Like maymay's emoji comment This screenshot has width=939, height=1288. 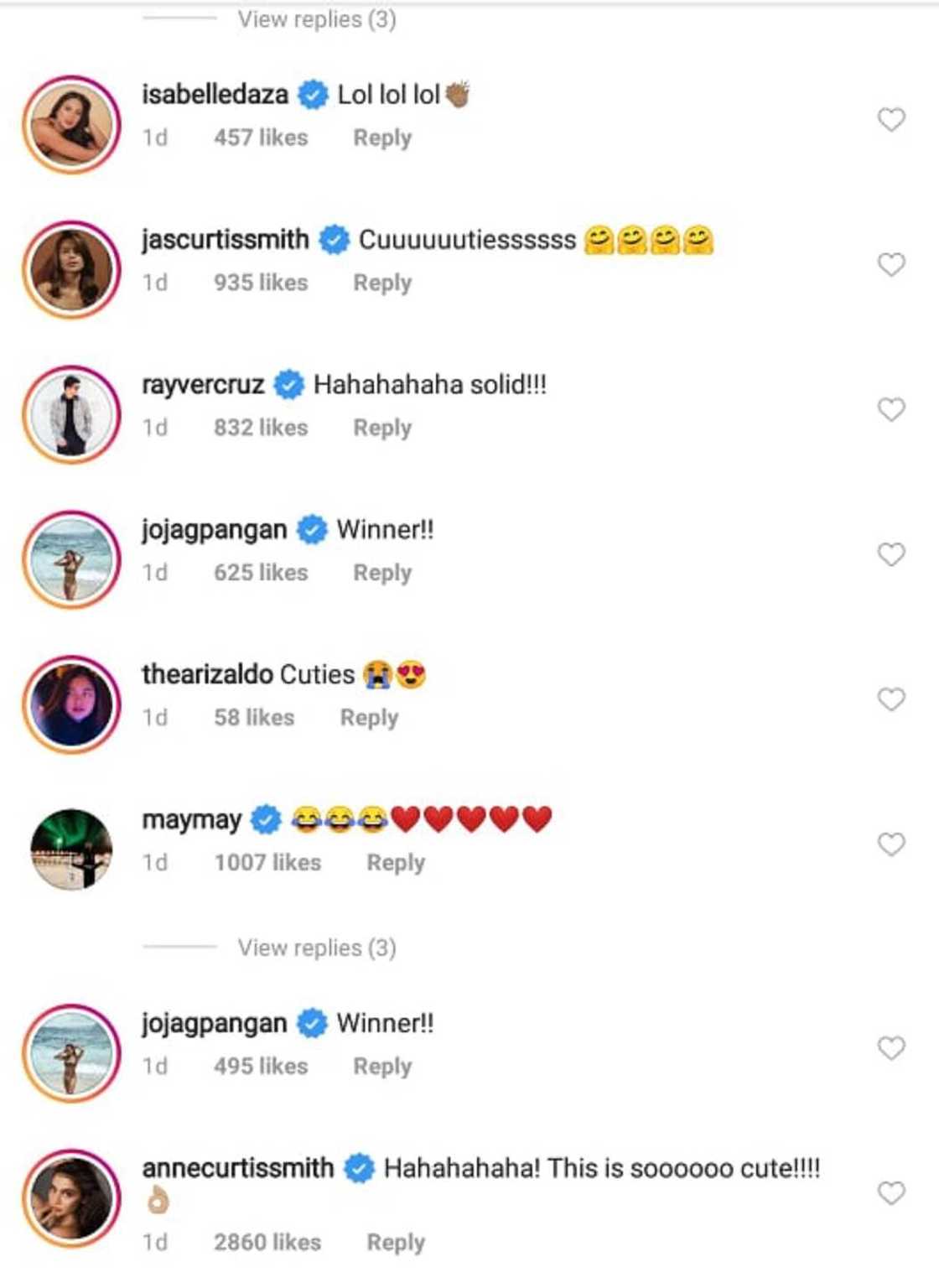(x=890, y=844)
